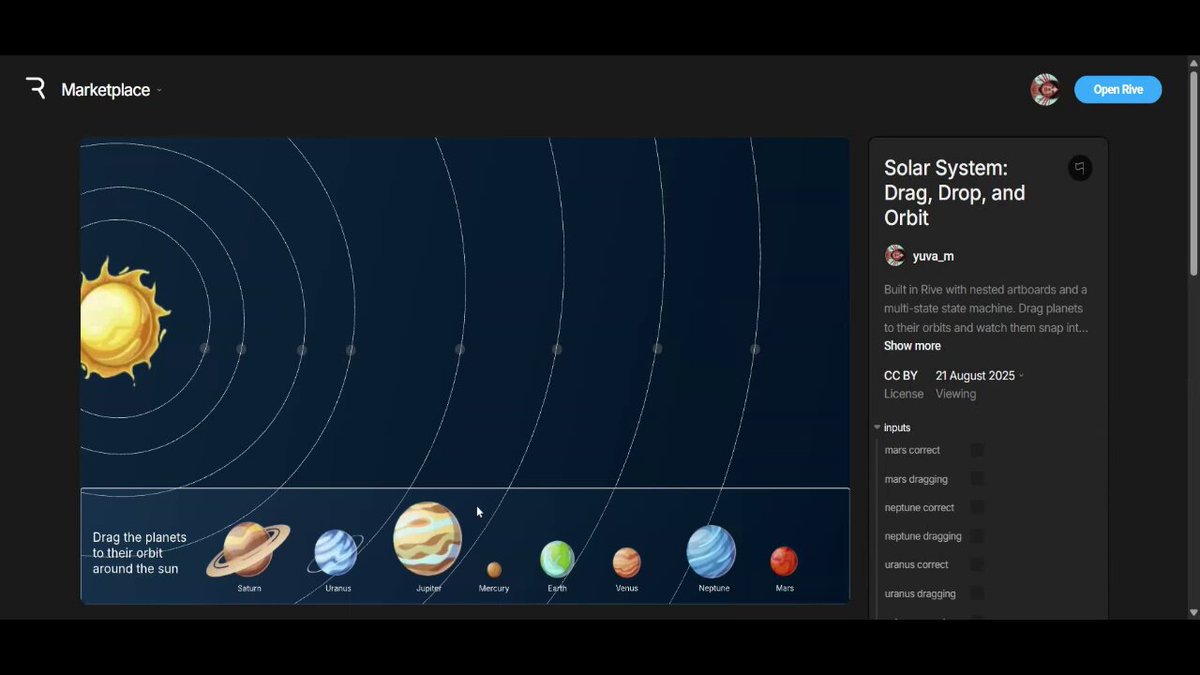This screenshot has height=675, width=1200.
Task: Select the Mercury planet
Action: tap(494, 570)
